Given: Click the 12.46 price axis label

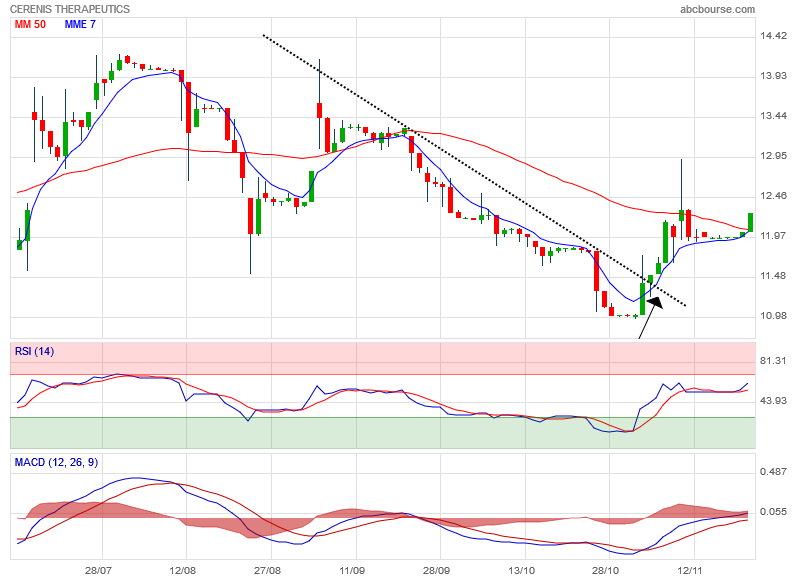Looking at the screenshot, I should point(773,196).
